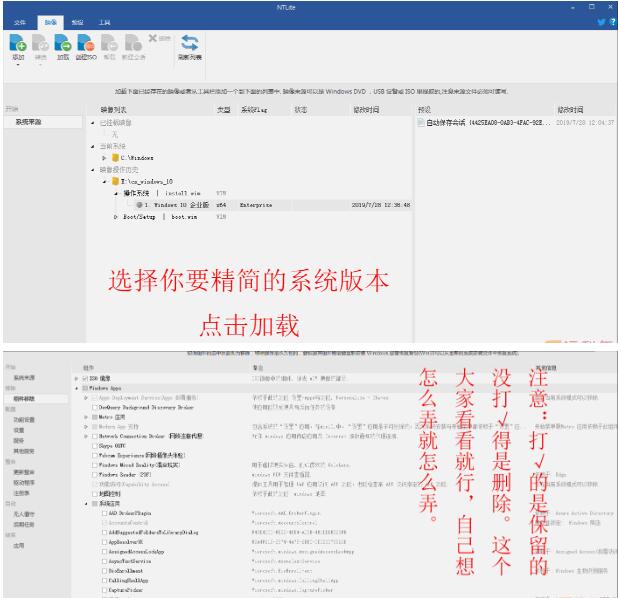The width and height of the screenshot is (618, 598).
Task: Click the 创建ISO toolbar icon
Action: (x=86, y=43)
